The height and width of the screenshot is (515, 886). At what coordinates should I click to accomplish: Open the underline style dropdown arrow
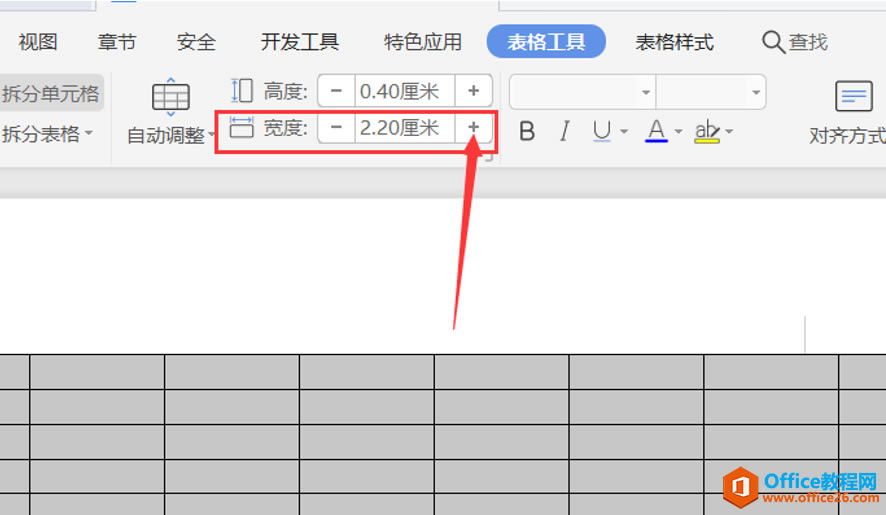(x=624, y=132)
